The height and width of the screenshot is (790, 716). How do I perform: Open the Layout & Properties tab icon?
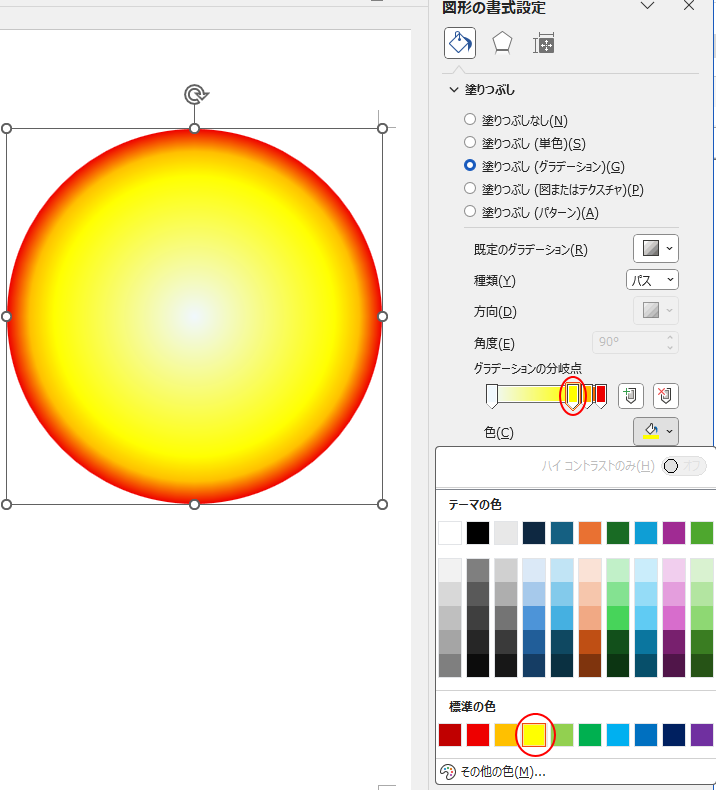tap(544, 43)
